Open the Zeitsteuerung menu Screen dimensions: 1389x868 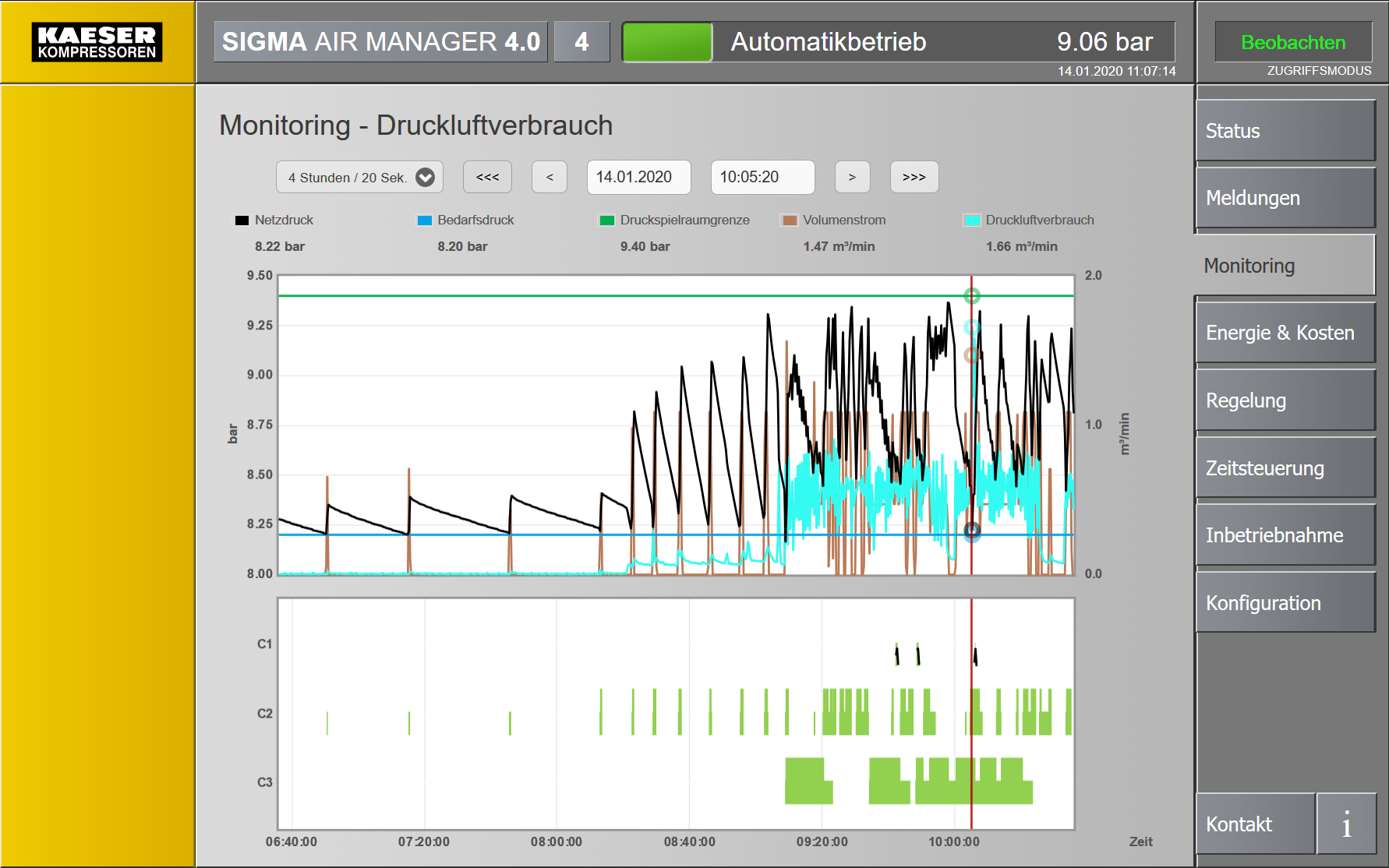pos(1285,468)
